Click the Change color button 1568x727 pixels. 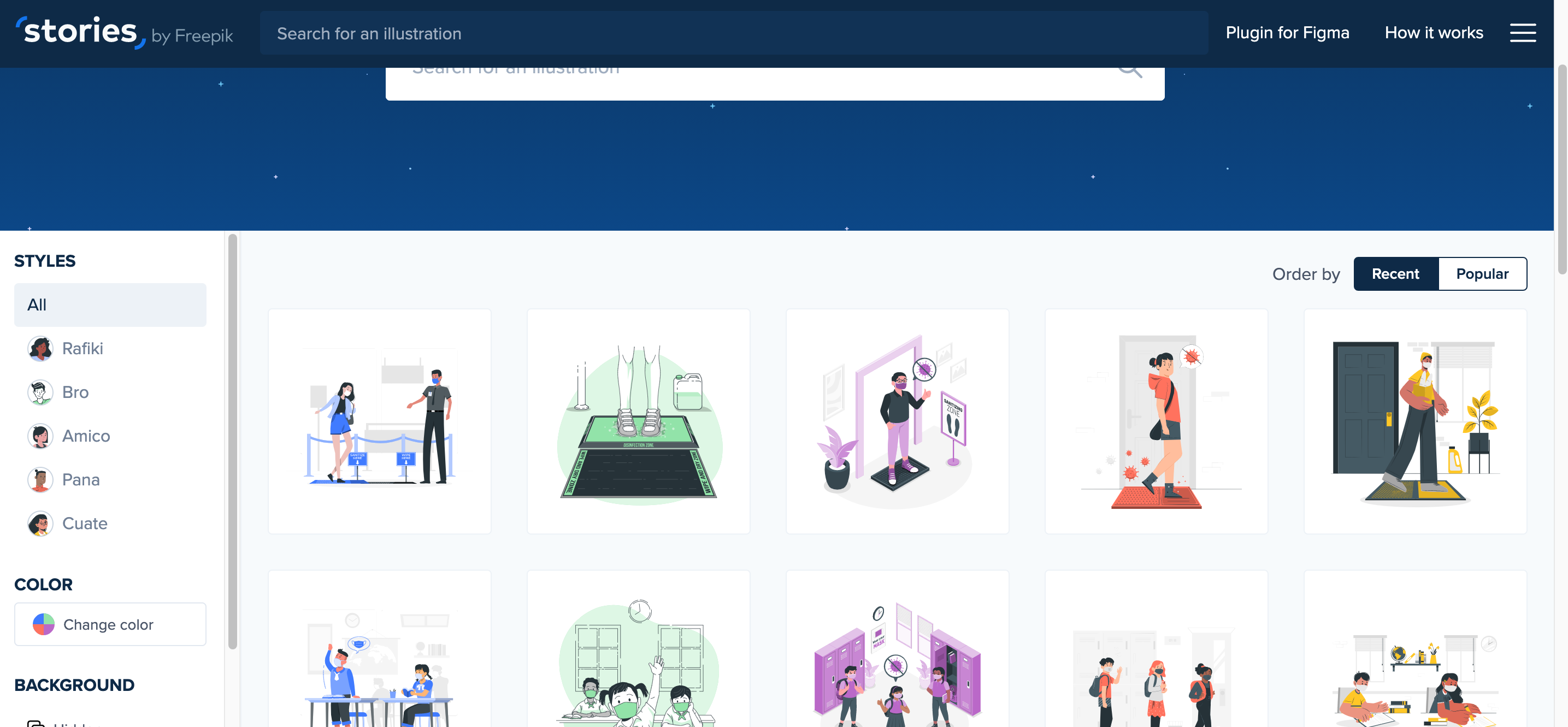(110, 624)
